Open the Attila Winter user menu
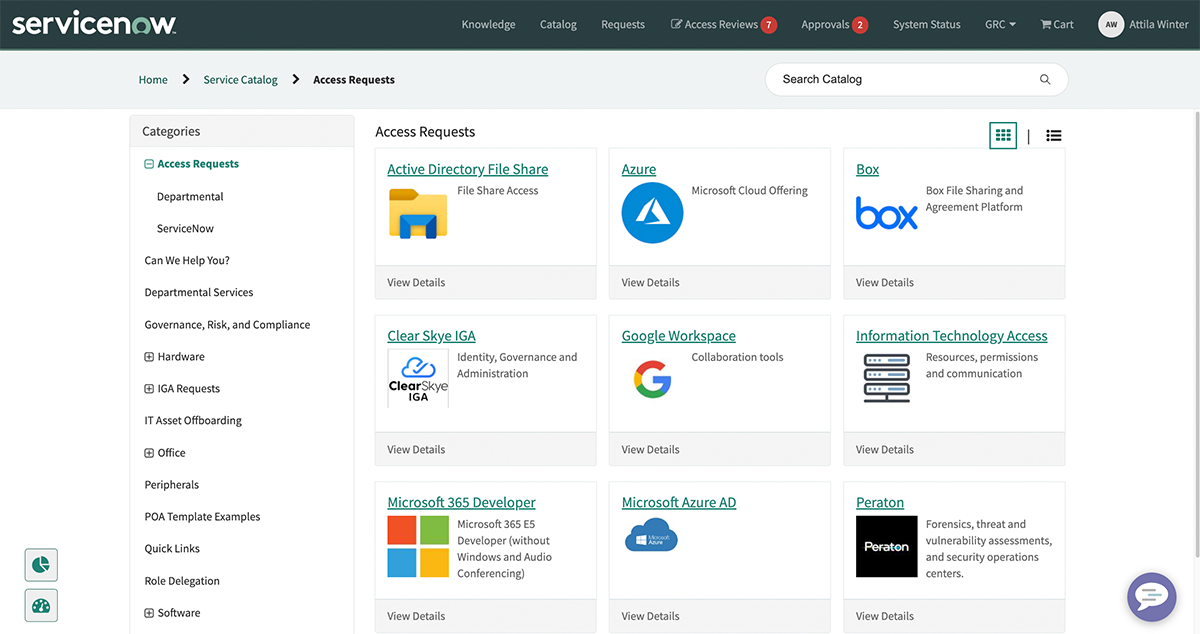The width and height of the screenshot is (1200, 634). (1159, 24)
